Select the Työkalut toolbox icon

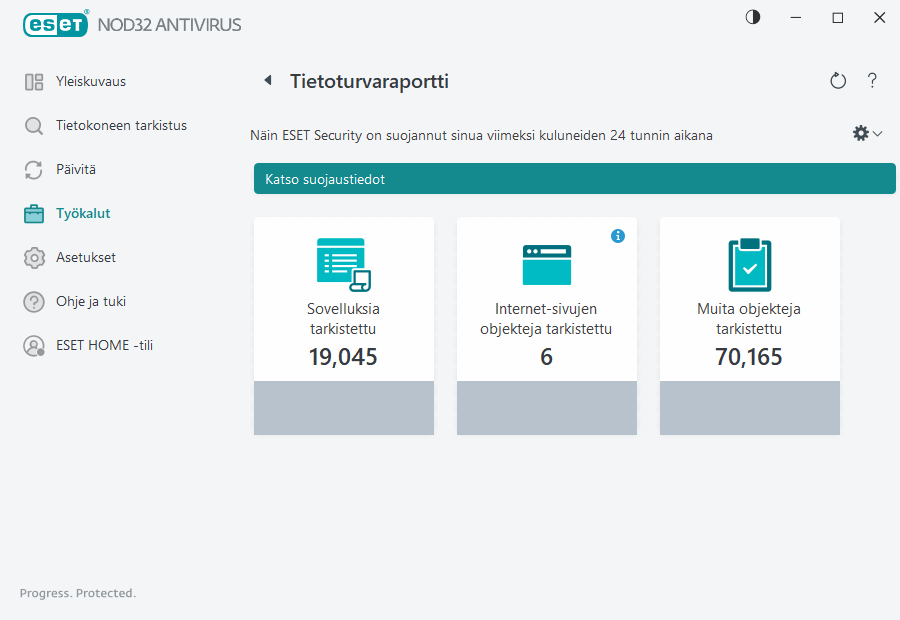[34, 213]
